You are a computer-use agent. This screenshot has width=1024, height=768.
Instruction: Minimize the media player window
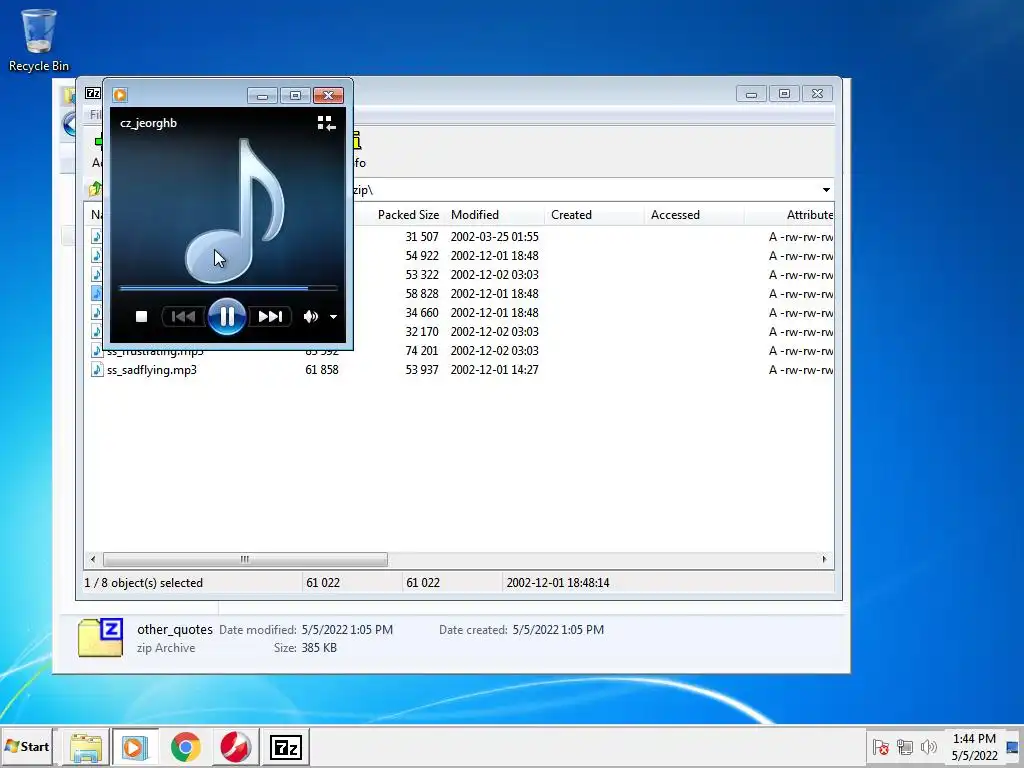tap(263, 96)
